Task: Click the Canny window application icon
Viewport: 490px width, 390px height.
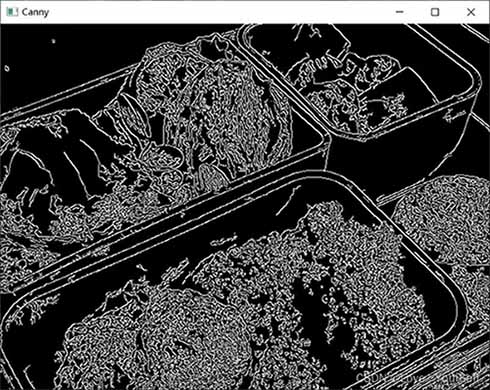Action: coord(12,12)
